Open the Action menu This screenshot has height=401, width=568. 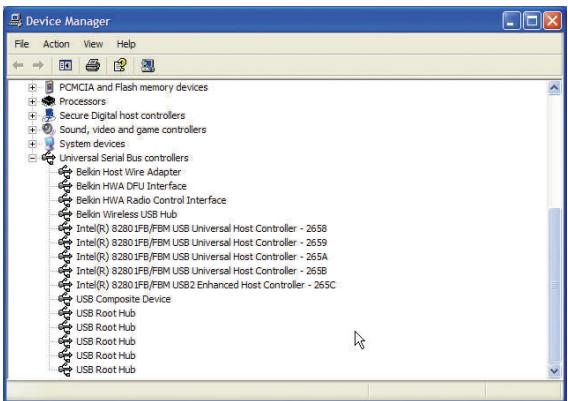[x=56, y=44]
